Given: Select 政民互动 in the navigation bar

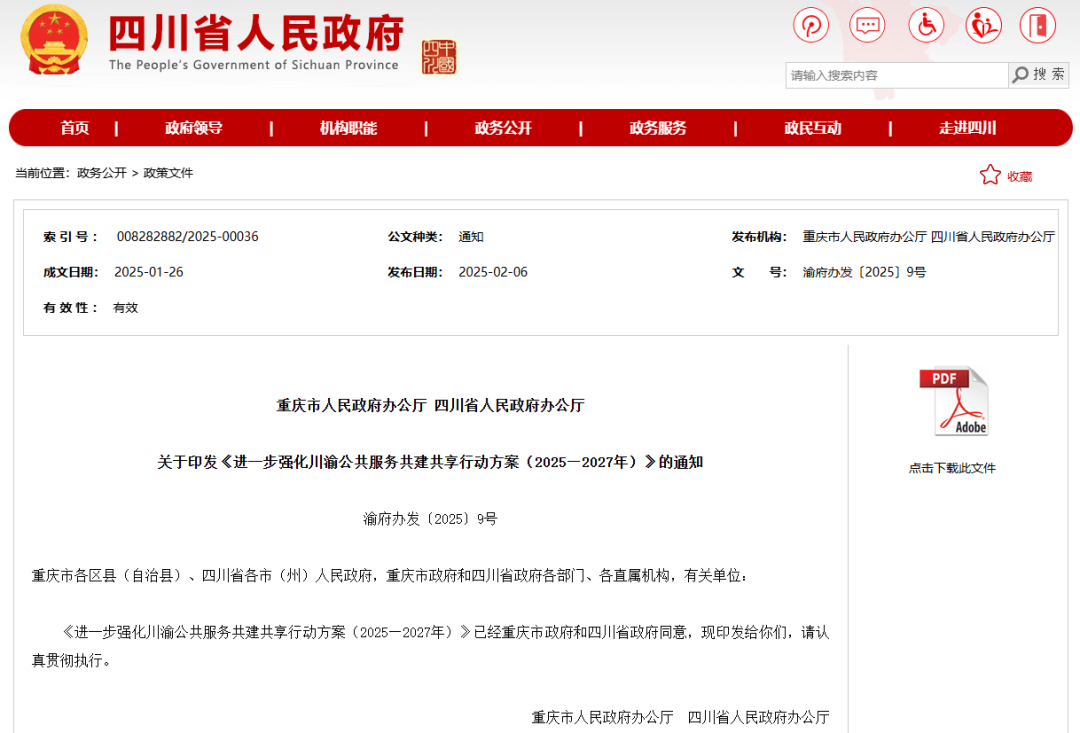Looking at the screenshot, I should click(812, 128).
